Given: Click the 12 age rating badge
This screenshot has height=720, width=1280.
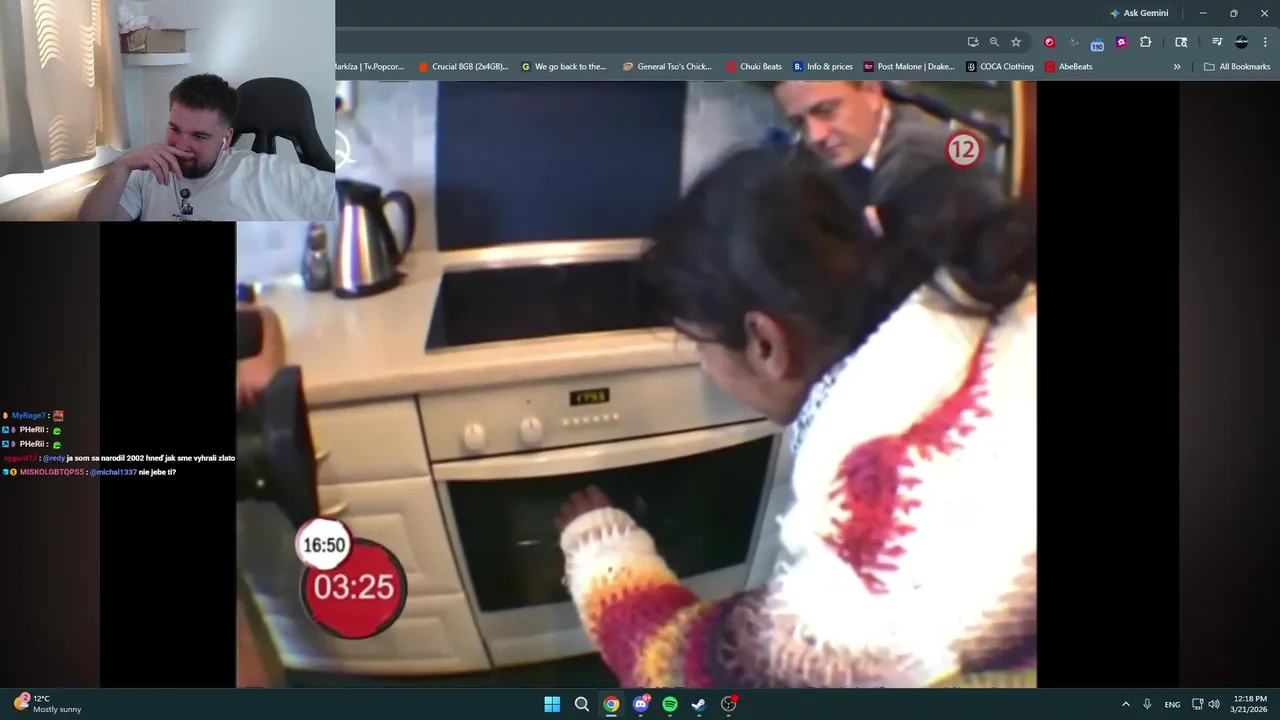Looking at the screenshot, I should (x=963, y=150).
